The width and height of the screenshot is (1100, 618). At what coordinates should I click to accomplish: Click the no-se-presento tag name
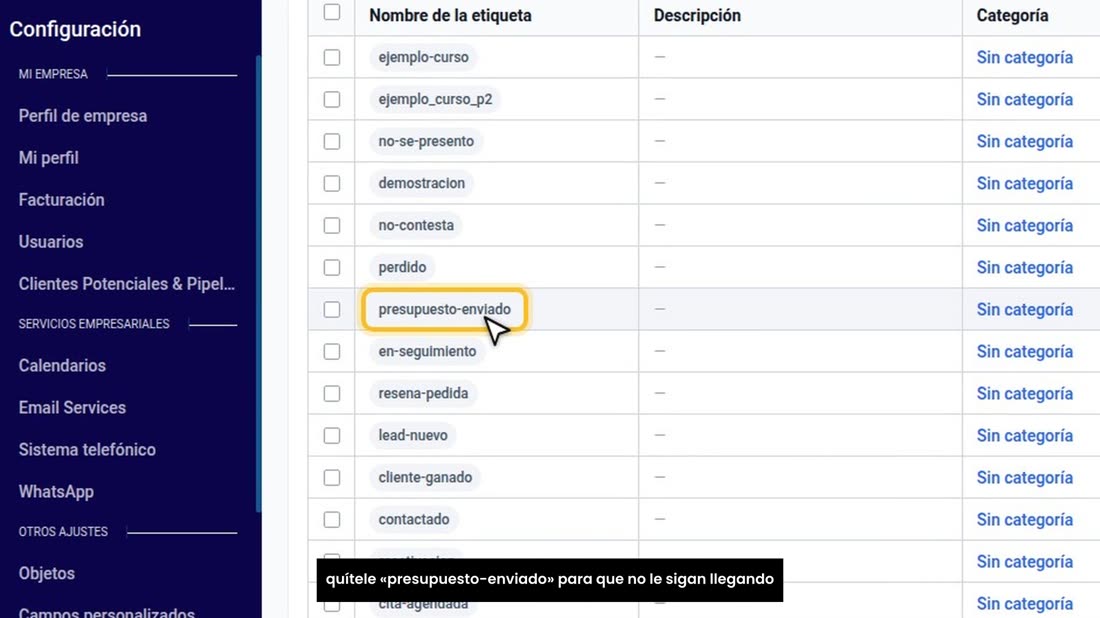point(427,142)
